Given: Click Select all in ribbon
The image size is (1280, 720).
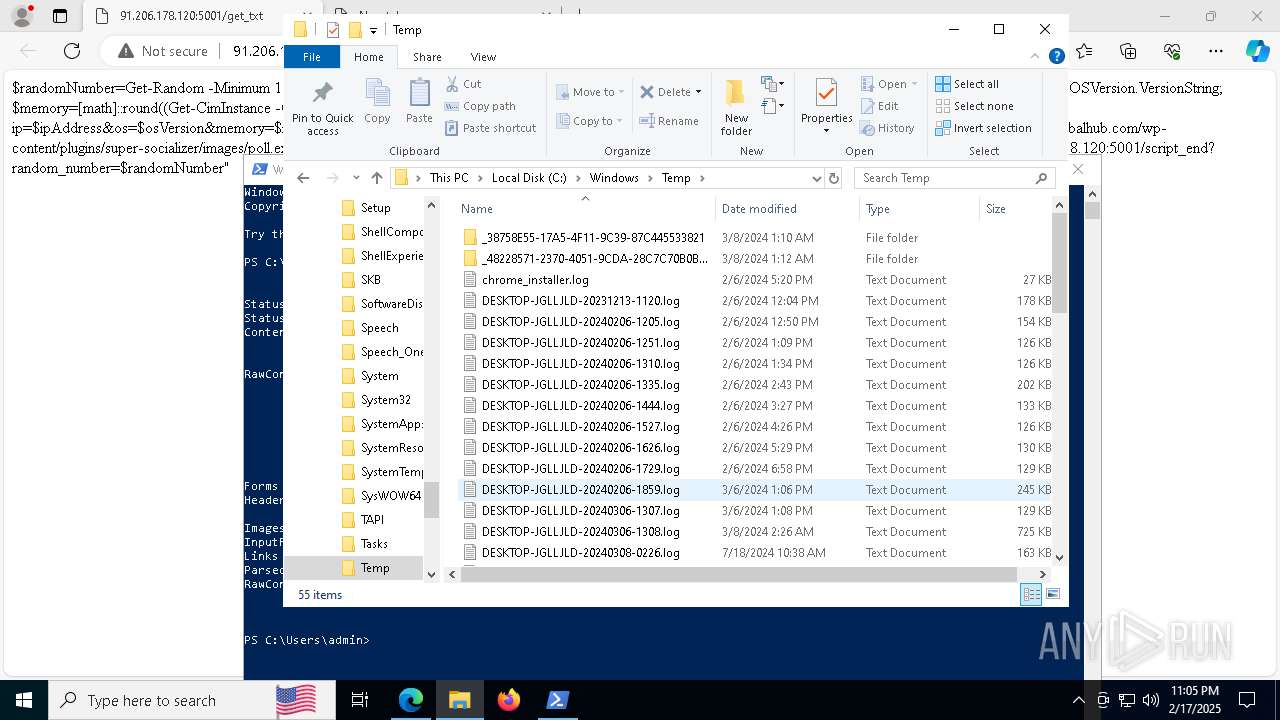Looking at the screenshot, I should 967,84.
